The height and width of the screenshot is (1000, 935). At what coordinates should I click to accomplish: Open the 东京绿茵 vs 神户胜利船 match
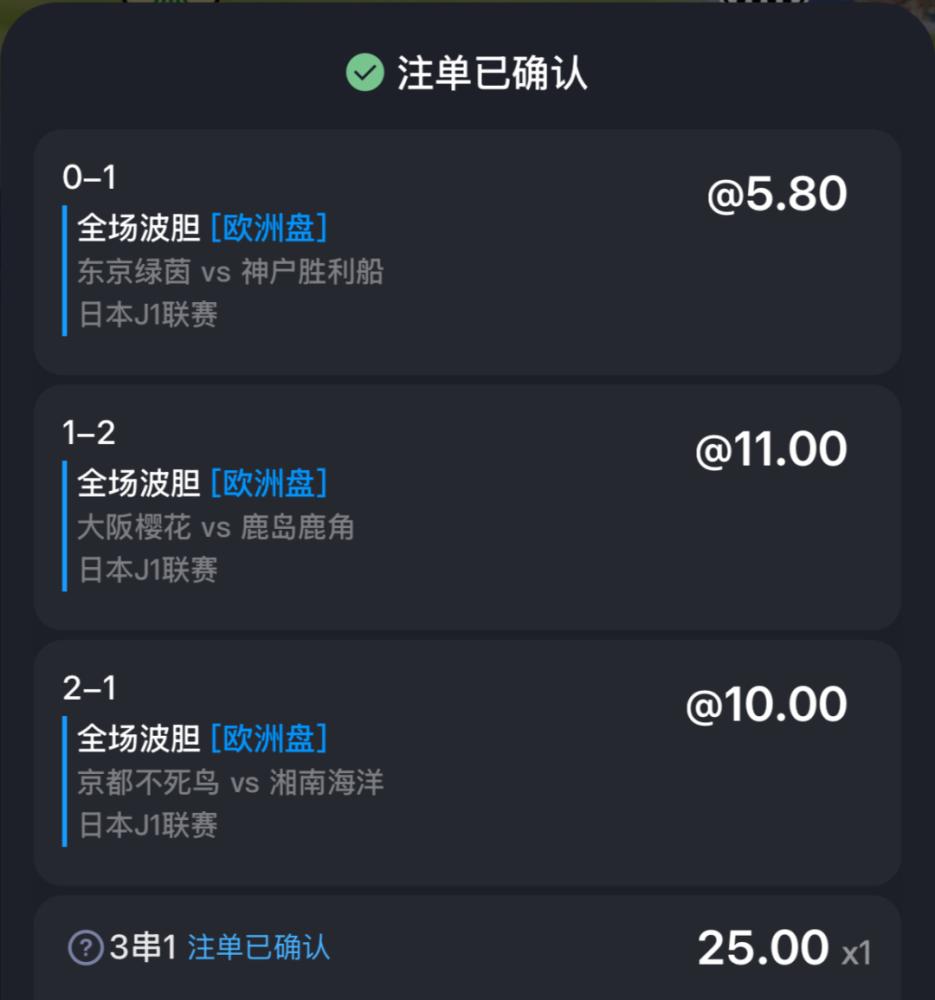(230, 272)
